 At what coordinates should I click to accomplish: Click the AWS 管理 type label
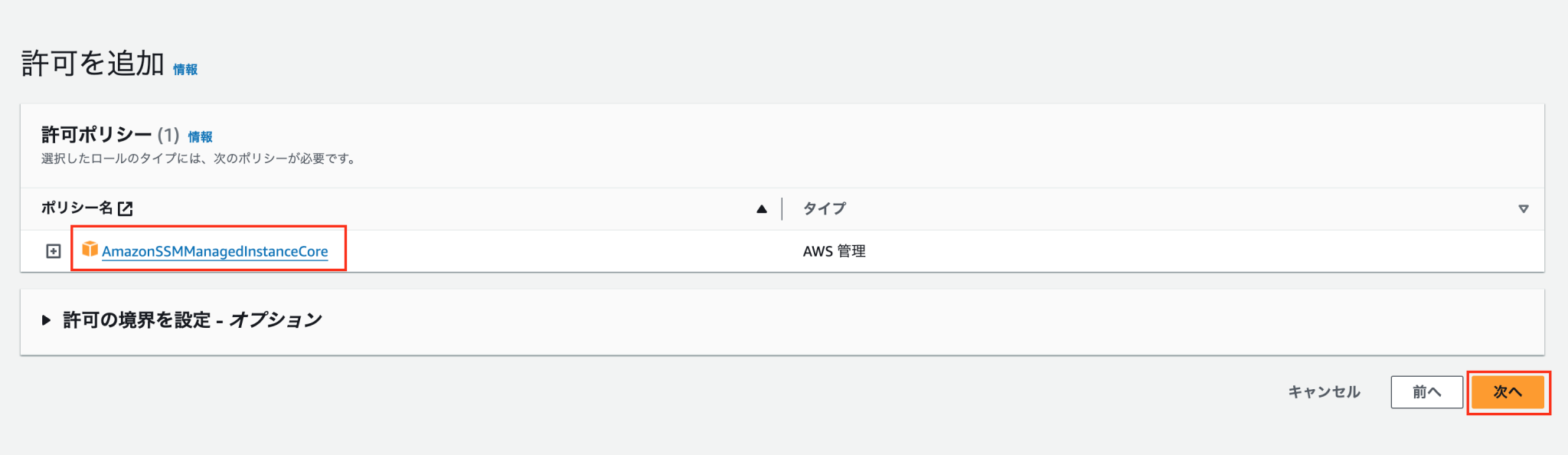point(834,250)
